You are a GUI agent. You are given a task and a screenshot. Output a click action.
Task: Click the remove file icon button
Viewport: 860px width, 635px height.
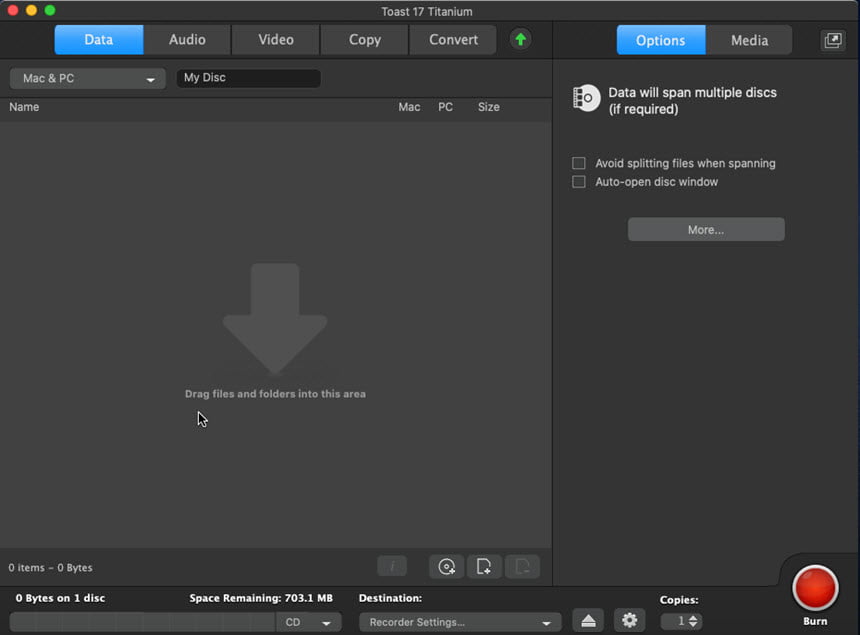coord(522,566)
